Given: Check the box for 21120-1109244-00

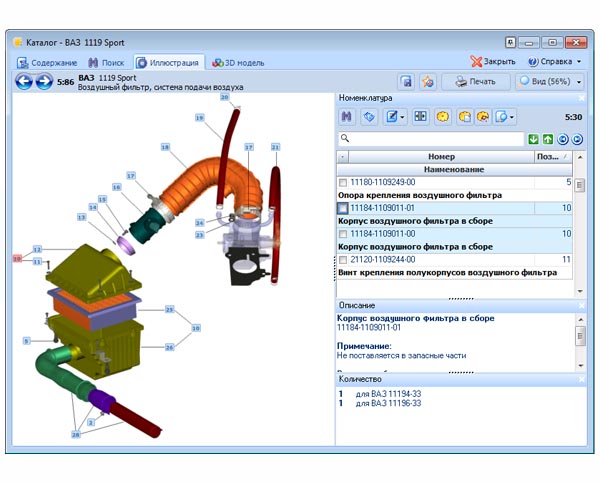Looking at the screenshot, I should [x=343, y=260].
